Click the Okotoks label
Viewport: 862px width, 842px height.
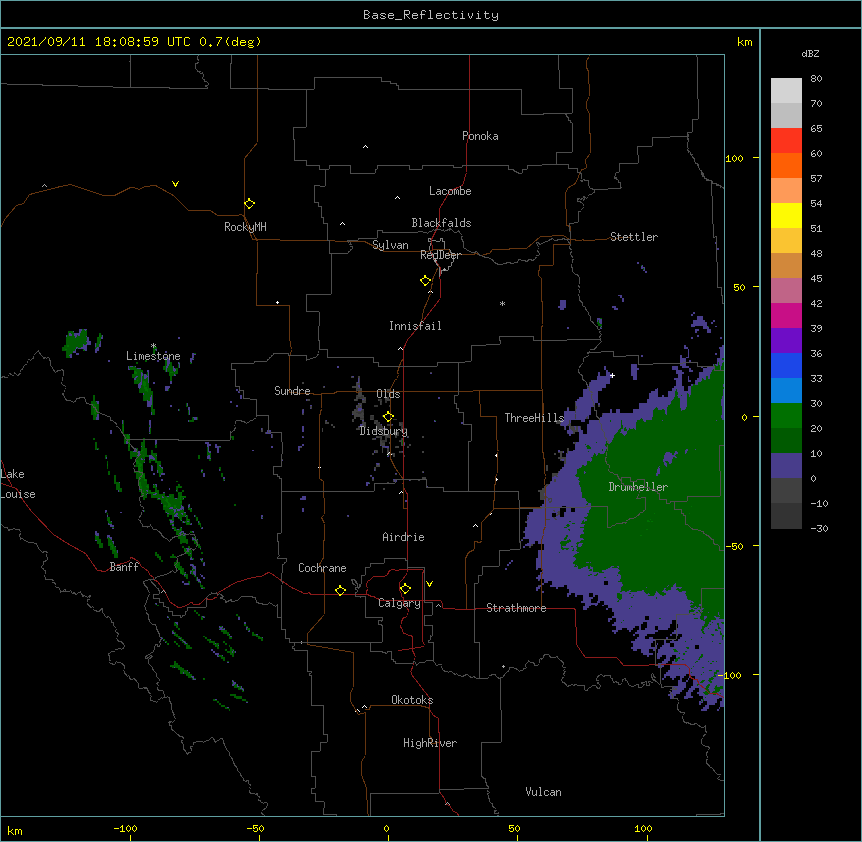412,700
